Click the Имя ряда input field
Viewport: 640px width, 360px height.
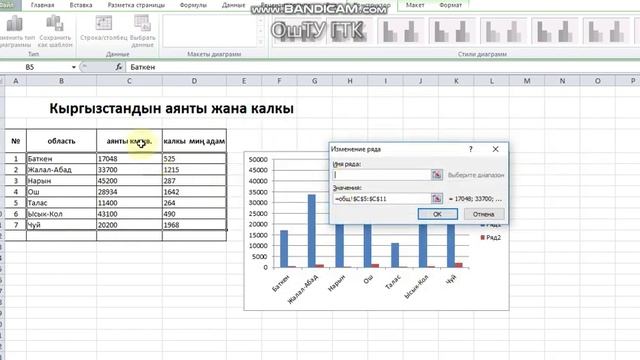(x=382, y=175)
